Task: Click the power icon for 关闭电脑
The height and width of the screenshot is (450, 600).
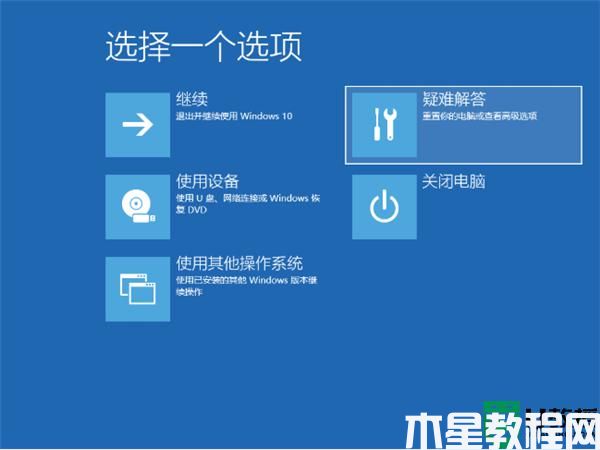Action: point(384,207)
